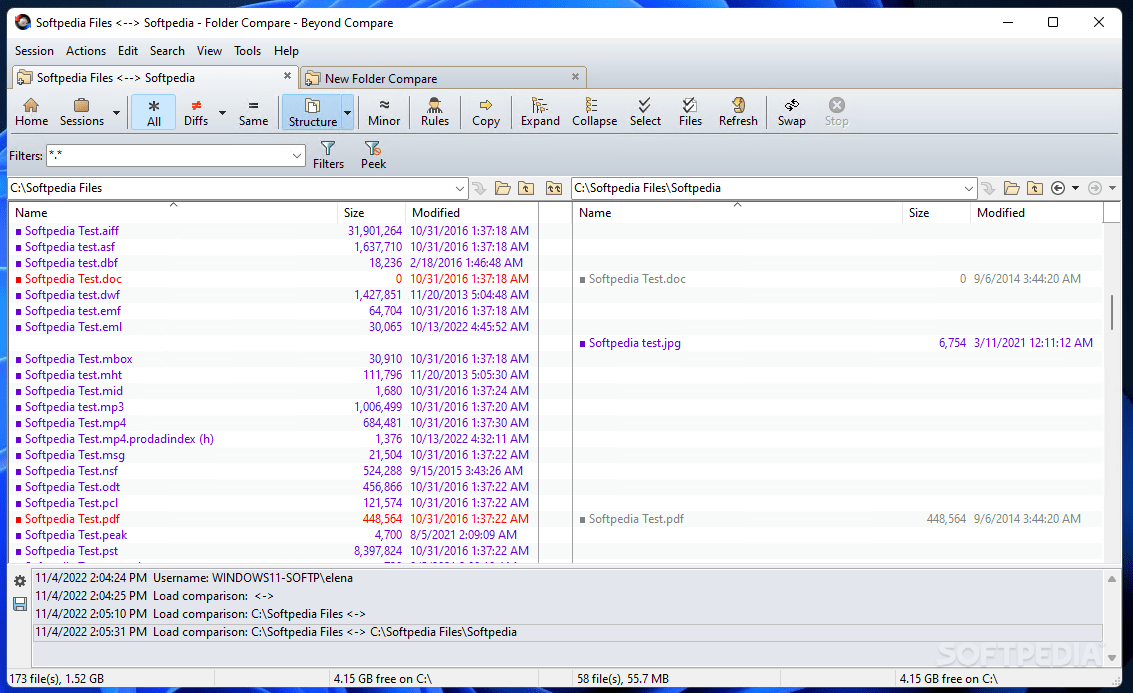Open the Help menu

tap(286, 51)
